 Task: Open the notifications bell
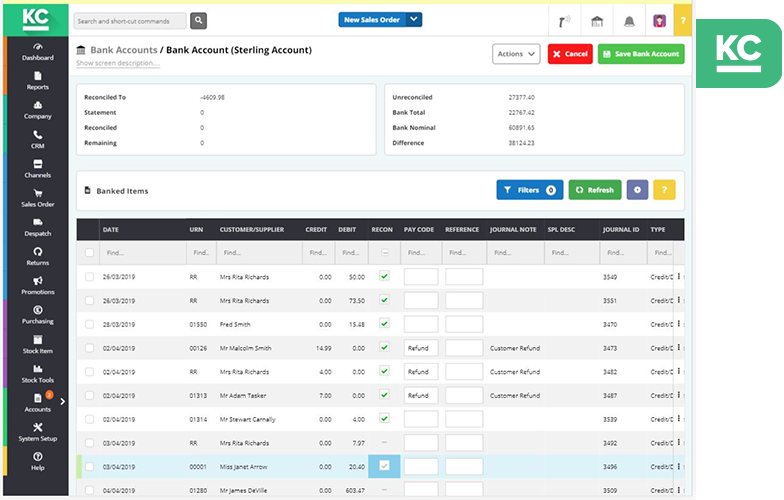pyautogui.click(x=629, y=21)
